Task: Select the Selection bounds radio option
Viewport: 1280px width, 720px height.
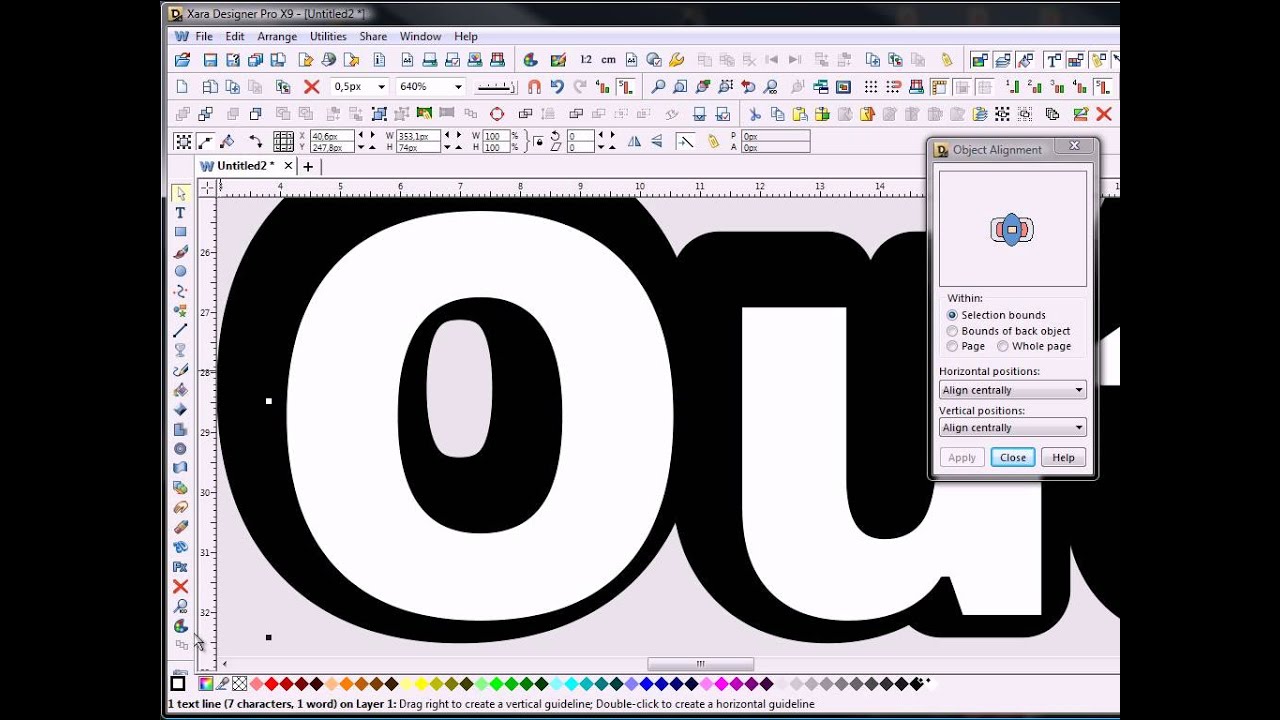Action: (952, 315)
